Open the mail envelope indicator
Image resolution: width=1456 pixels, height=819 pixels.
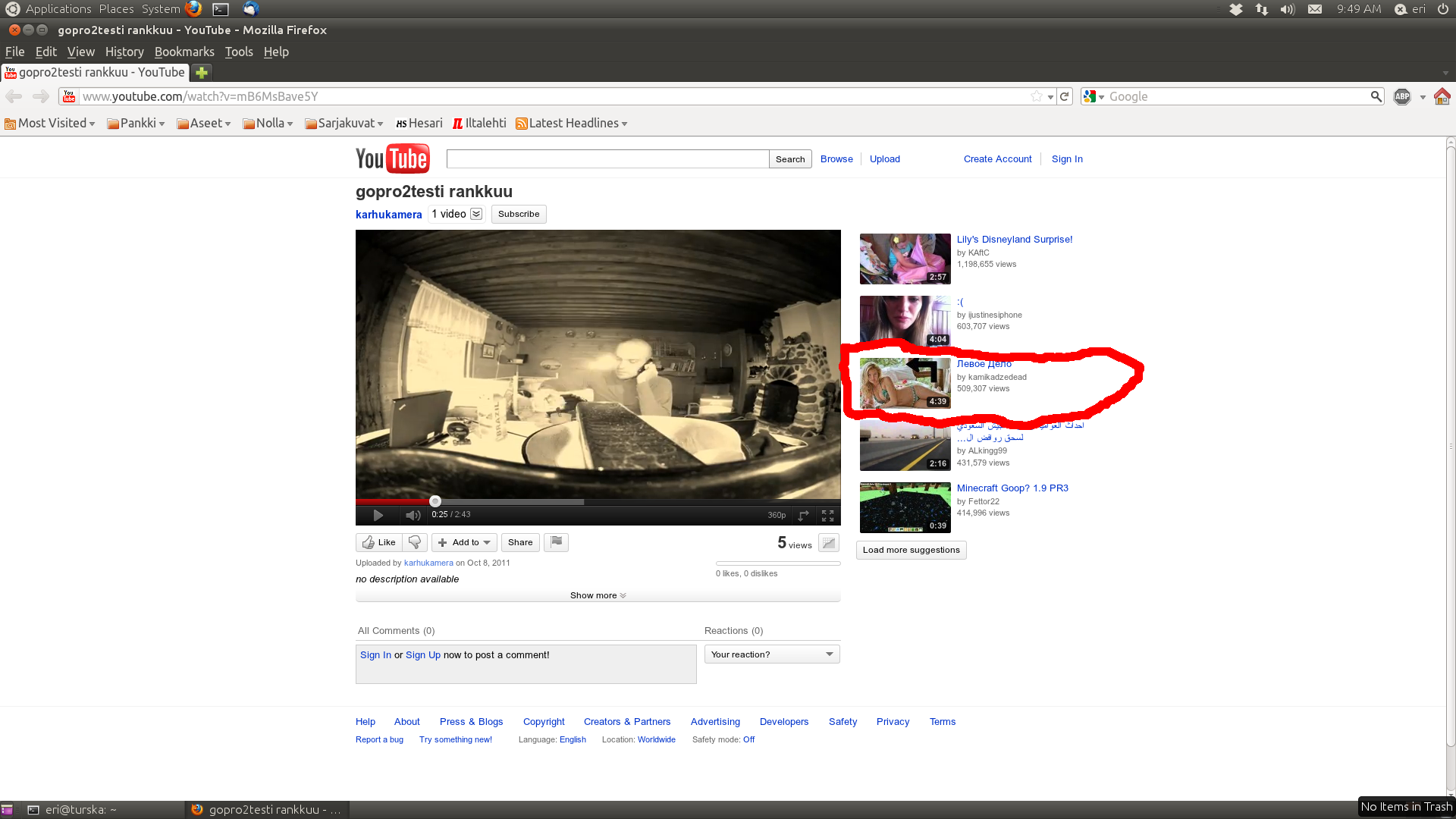tap(1315, 9)
